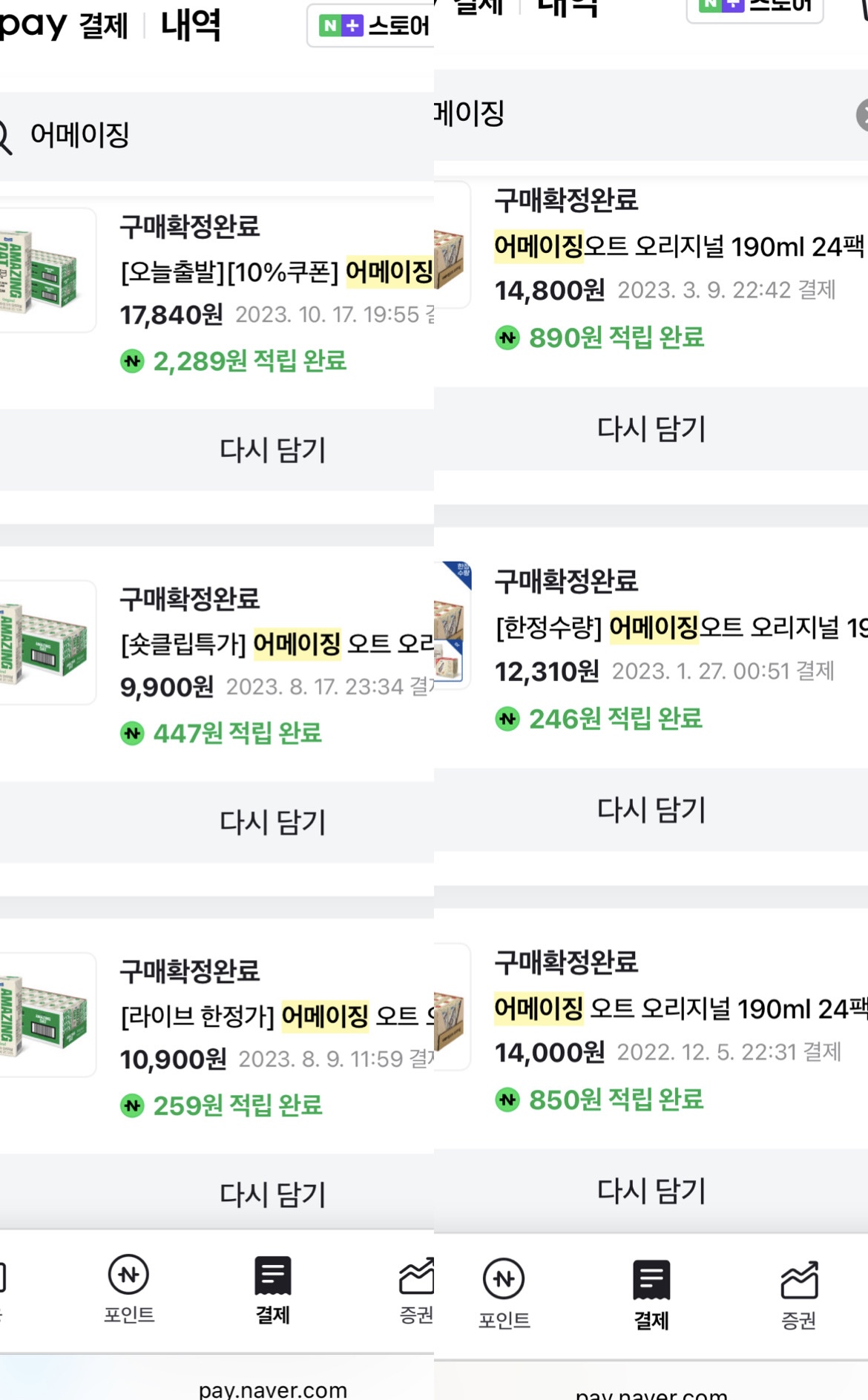This screenshot has height=1400, width=868.
Task: Focus the 어메이징 search input field
Action: coord(223,136)
